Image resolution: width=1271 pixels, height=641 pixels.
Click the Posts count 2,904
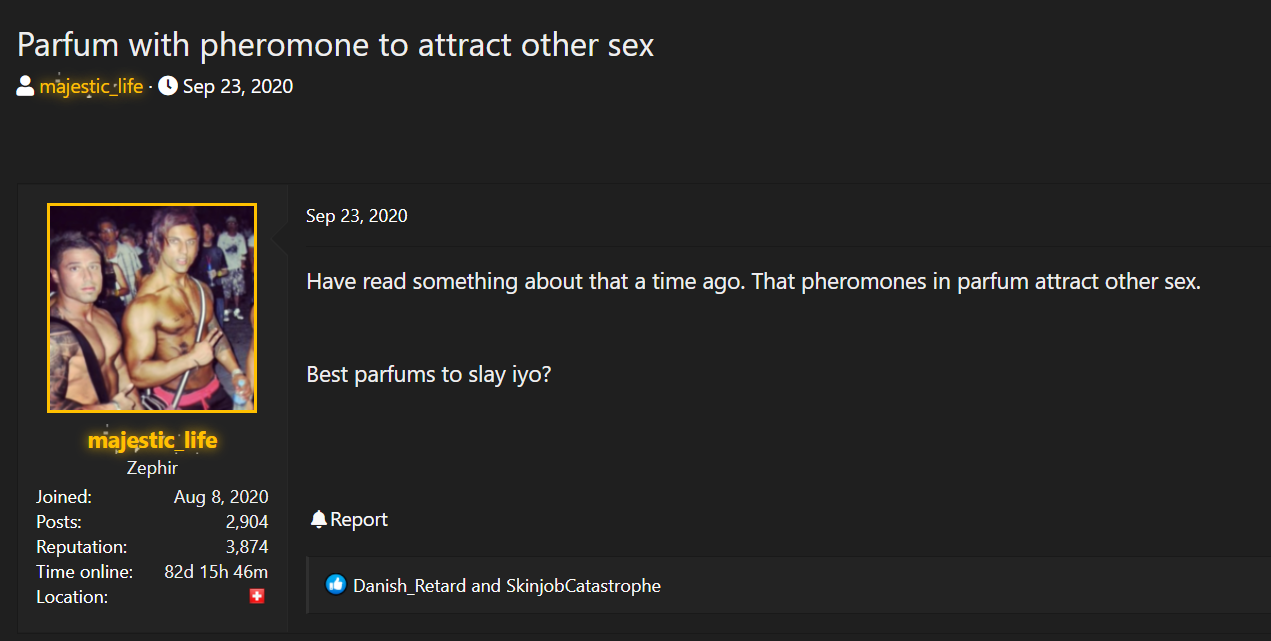pyautogui.click(x=247, y=522)
